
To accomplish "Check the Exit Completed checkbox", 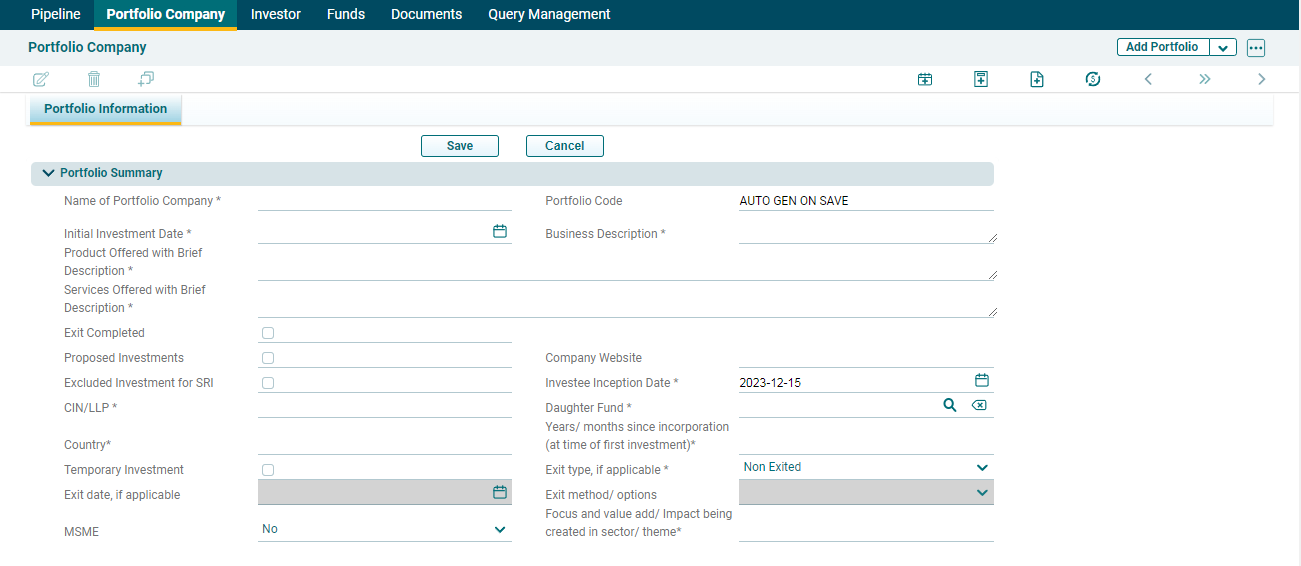I will [268, 333].
